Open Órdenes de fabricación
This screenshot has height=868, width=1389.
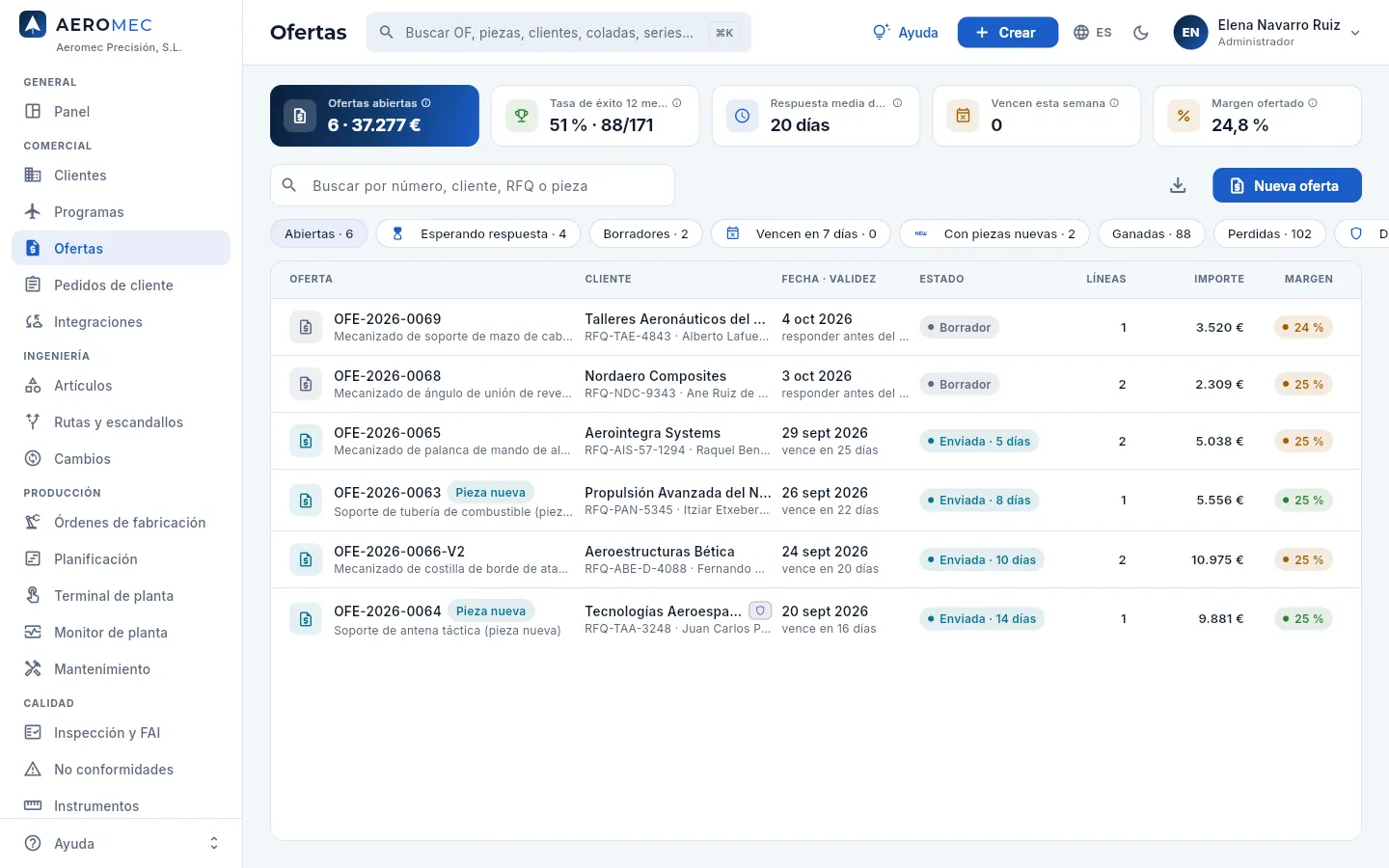tap(121, 523)
